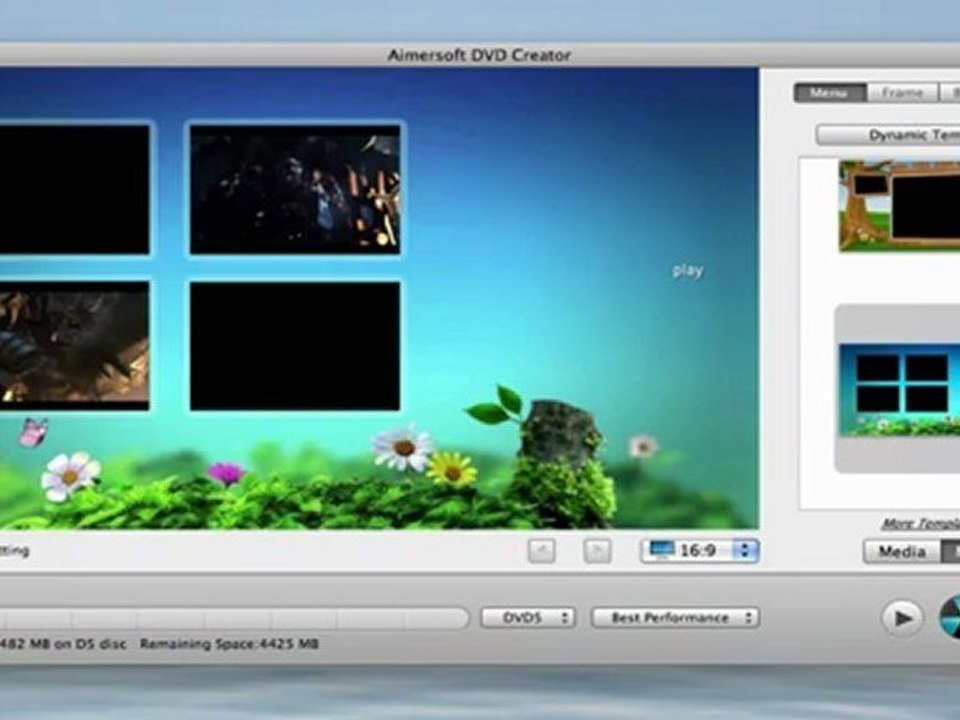Go to next menu page arrow
This screenshot has width=960, height=720.
pos(597,551)
